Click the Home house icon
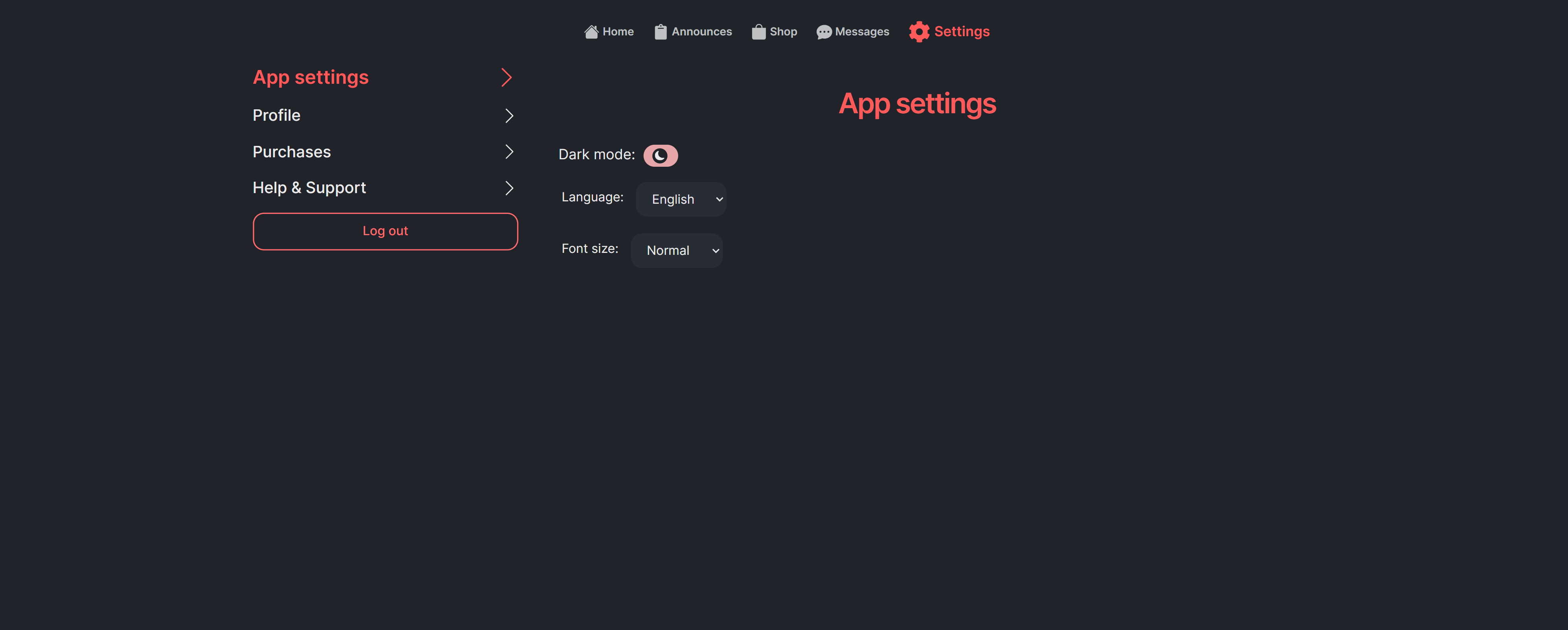The height and width of the screenshot is (630, 1568). click(591, 31)
